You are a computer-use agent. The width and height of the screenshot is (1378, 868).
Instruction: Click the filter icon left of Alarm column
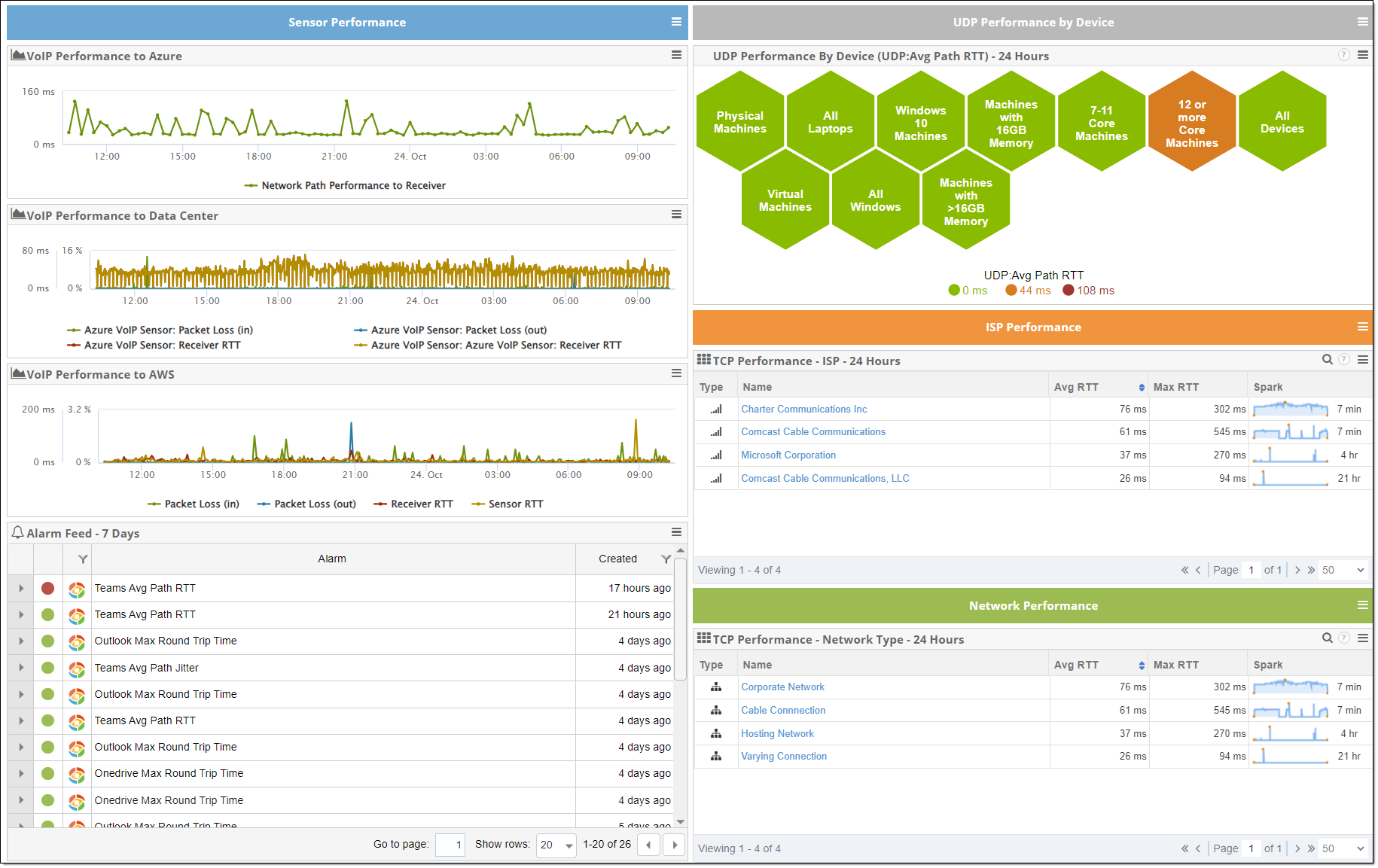point(83,559)
